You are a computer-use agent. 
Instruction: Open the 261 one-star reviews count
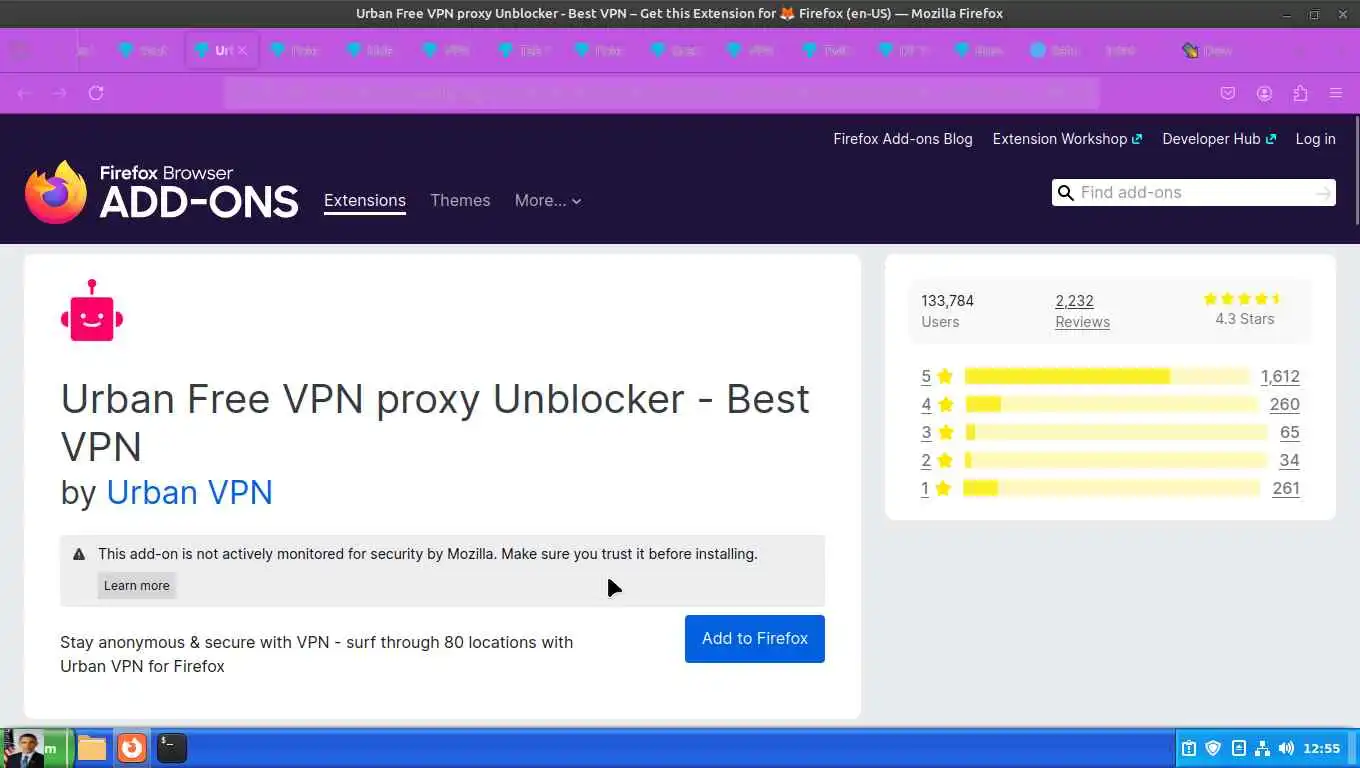(x=1285, y=489)
